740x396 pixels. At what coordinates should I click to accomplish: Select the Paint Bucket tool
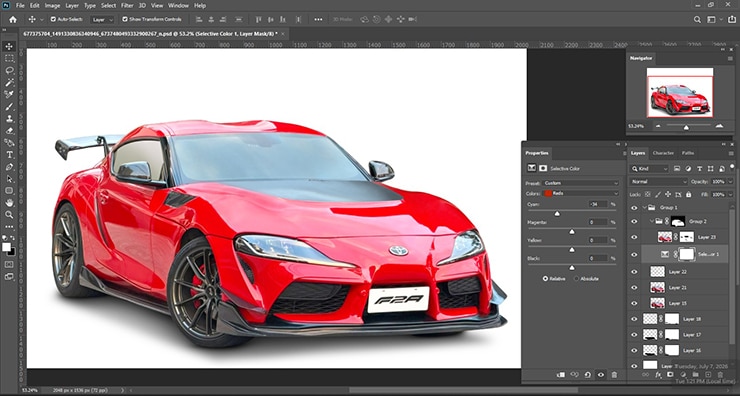[x=9, y=143]
